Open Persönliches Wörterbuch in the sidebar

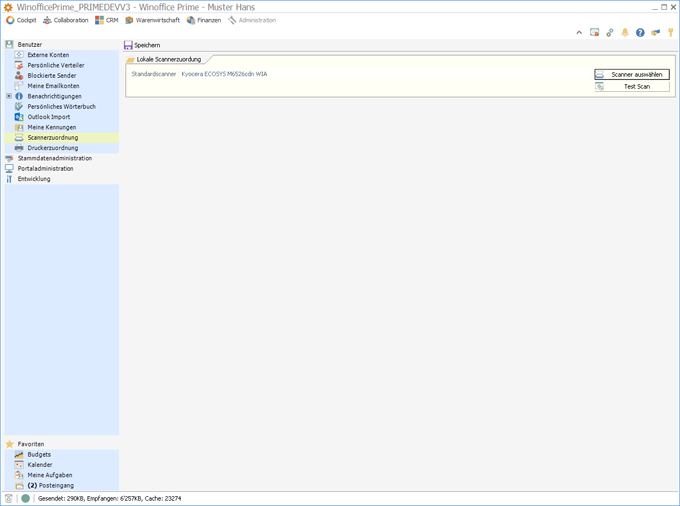pos(62,107)
